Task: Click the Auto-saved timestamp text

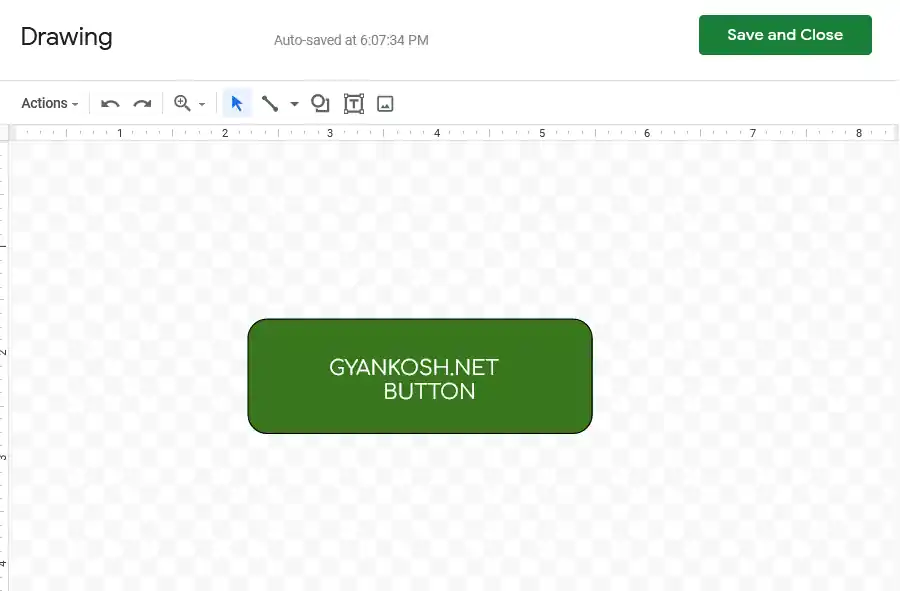Action: (351, 41)
